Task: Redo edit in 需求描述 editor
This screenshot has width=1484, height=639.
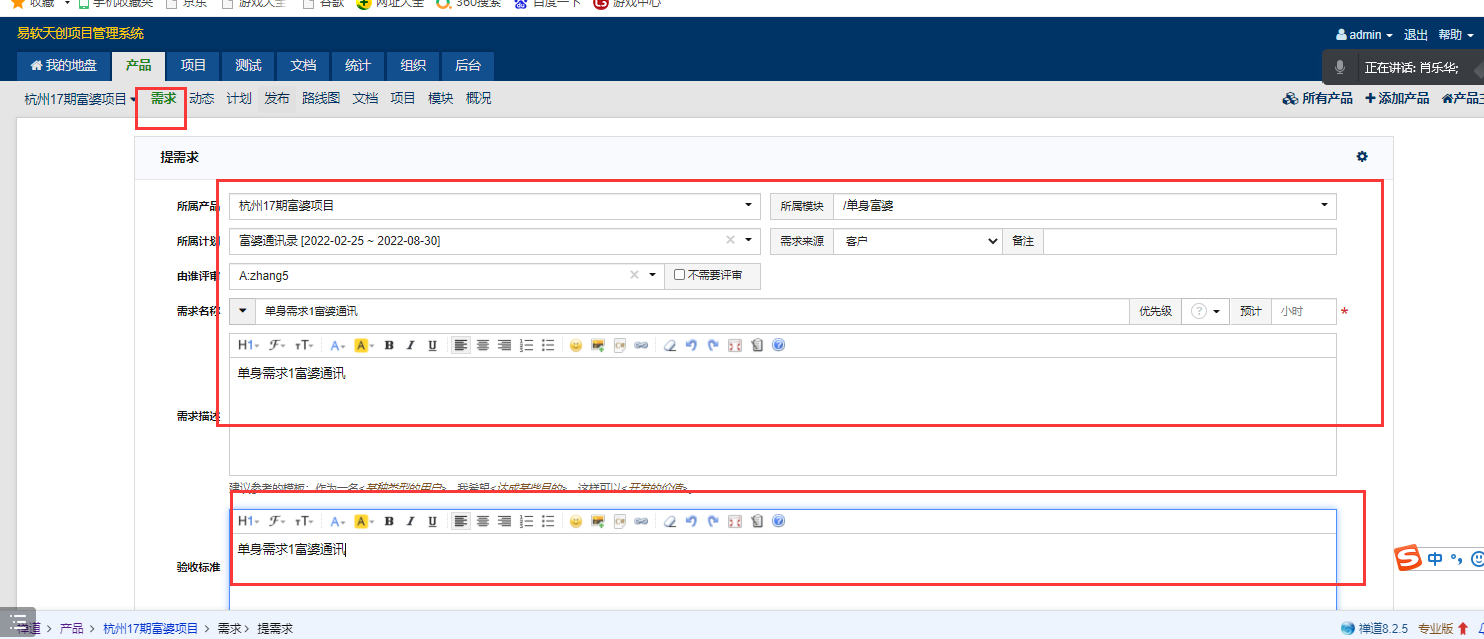Action: coord(713,345)
